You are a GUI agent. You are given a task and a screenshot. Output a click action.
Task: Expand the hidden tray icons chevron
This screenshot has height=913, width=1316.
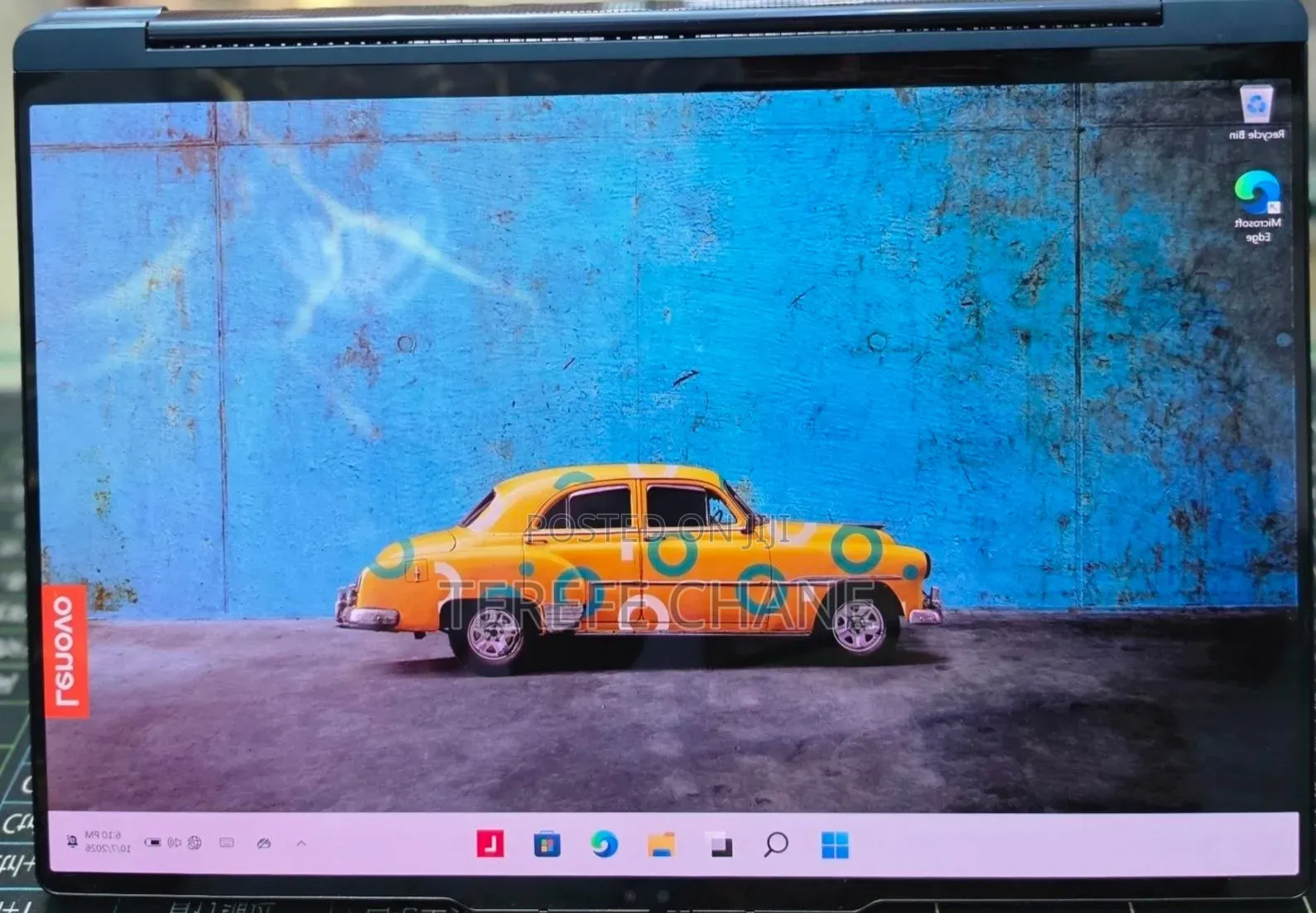click(301, 843)
